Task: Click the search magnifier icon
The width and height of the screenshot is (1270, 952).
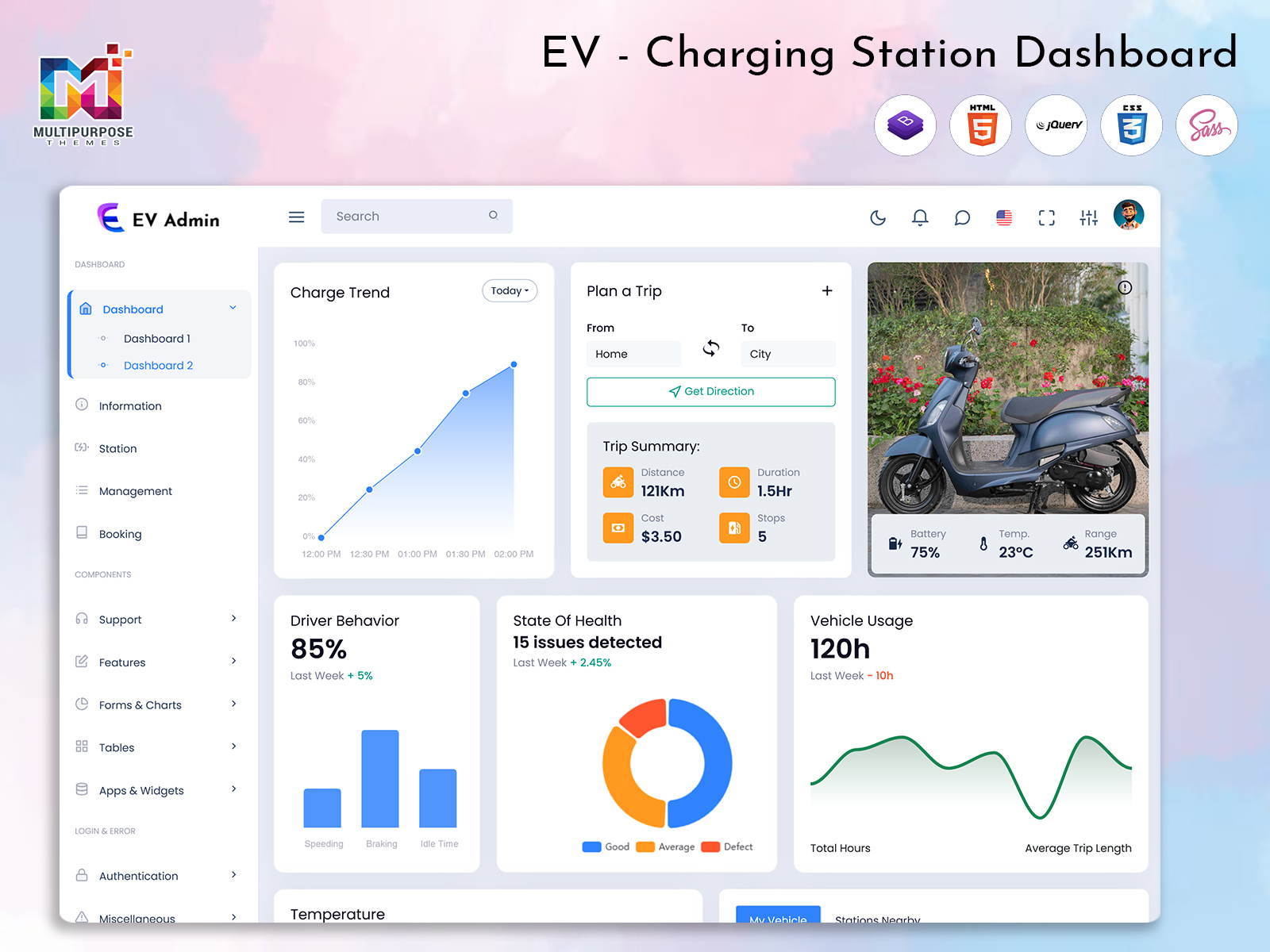Action: pyautogui.click(x=493, y=215)
